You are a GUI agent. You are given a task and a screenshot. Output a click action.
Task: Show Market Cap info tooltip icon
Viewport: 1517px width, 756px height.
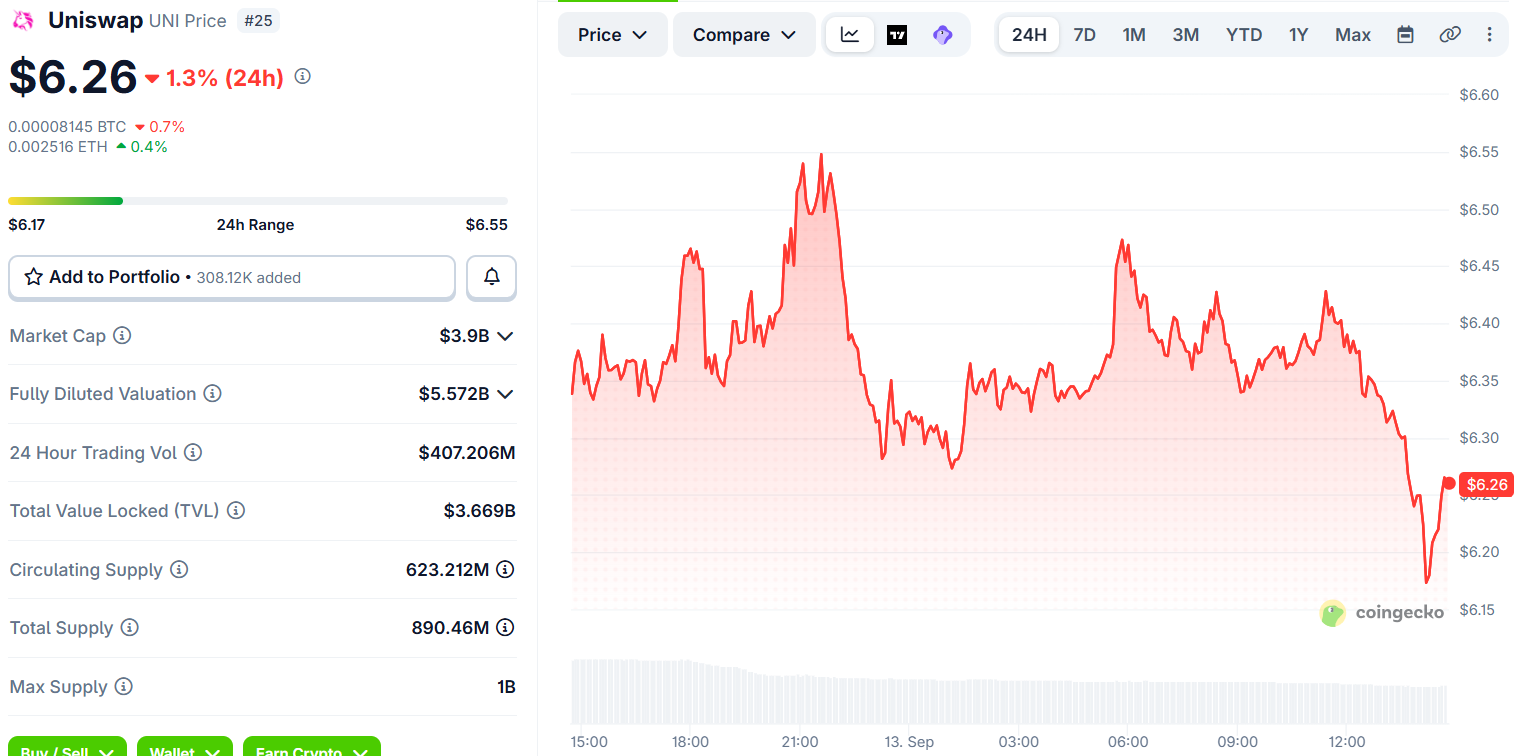[122, 336]
